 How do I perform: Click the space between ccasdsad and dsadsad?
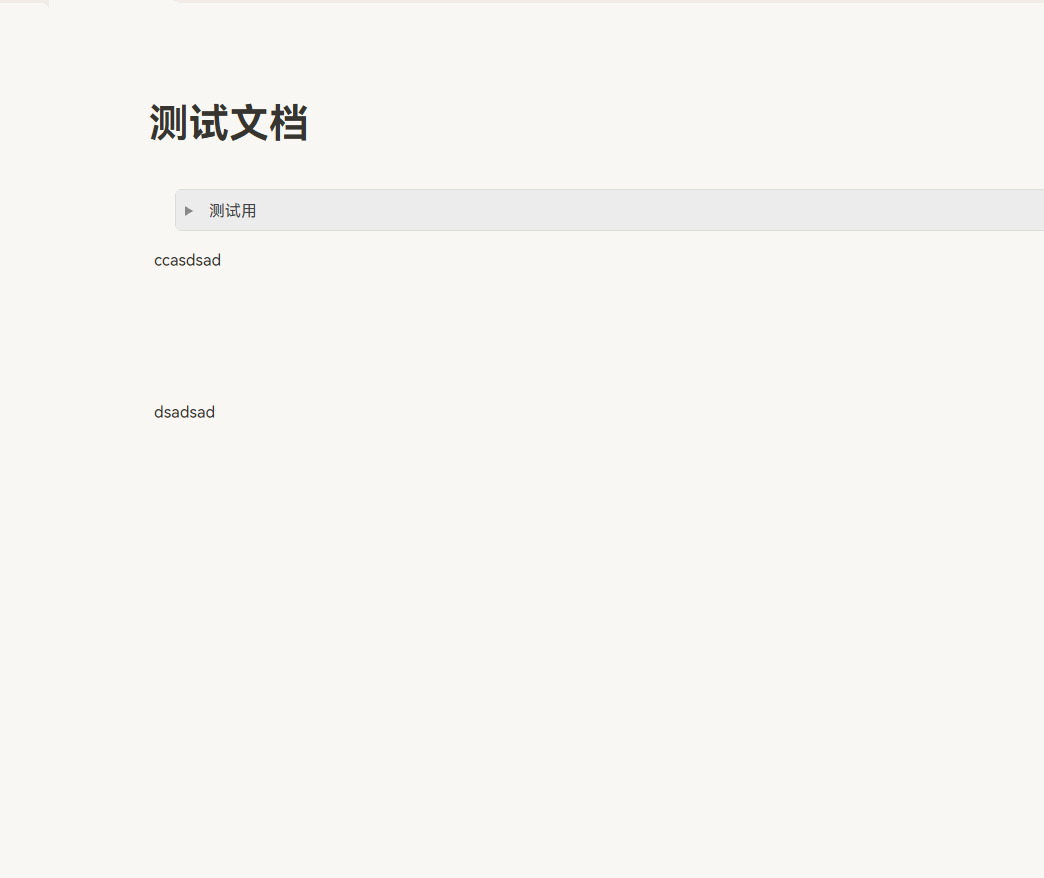pos(300,335)
